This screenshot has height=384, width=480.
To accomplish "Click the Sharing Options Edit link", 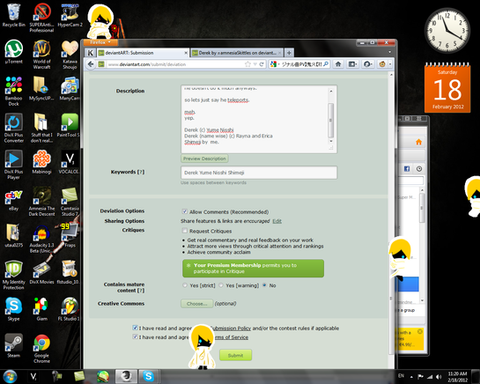I will tap(277, 221).
